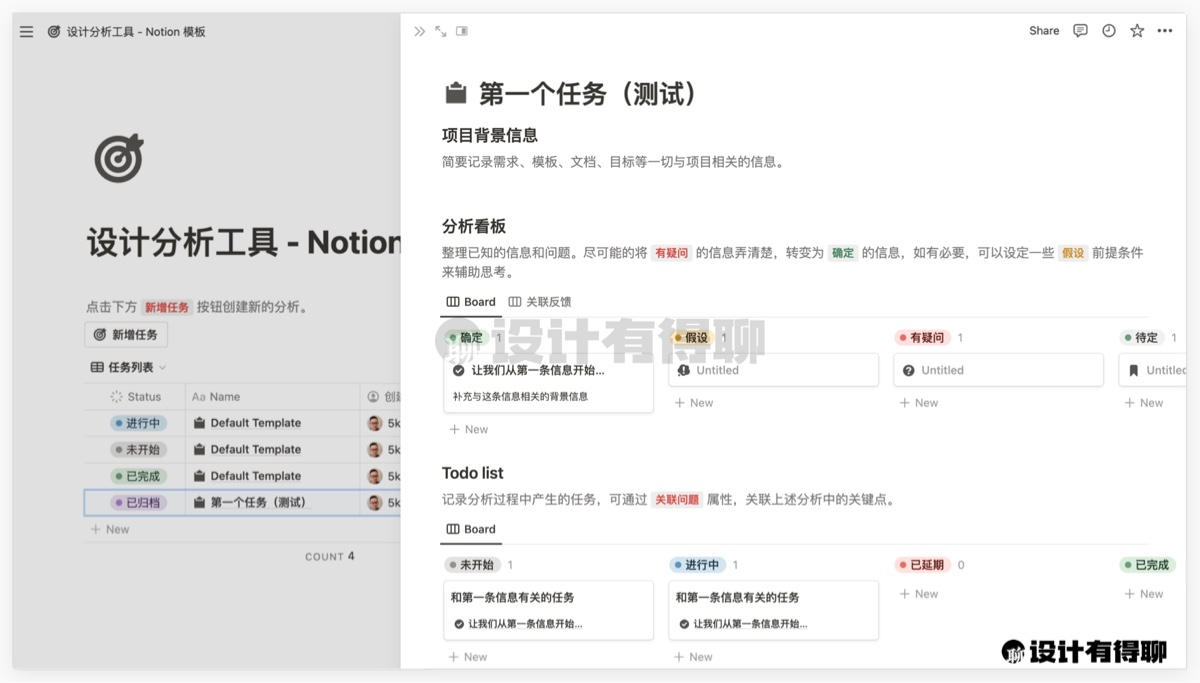The image size is (1200, 683).
Task: Switch to the 关联反馈 tab
Action: click(x=540, y=302)
